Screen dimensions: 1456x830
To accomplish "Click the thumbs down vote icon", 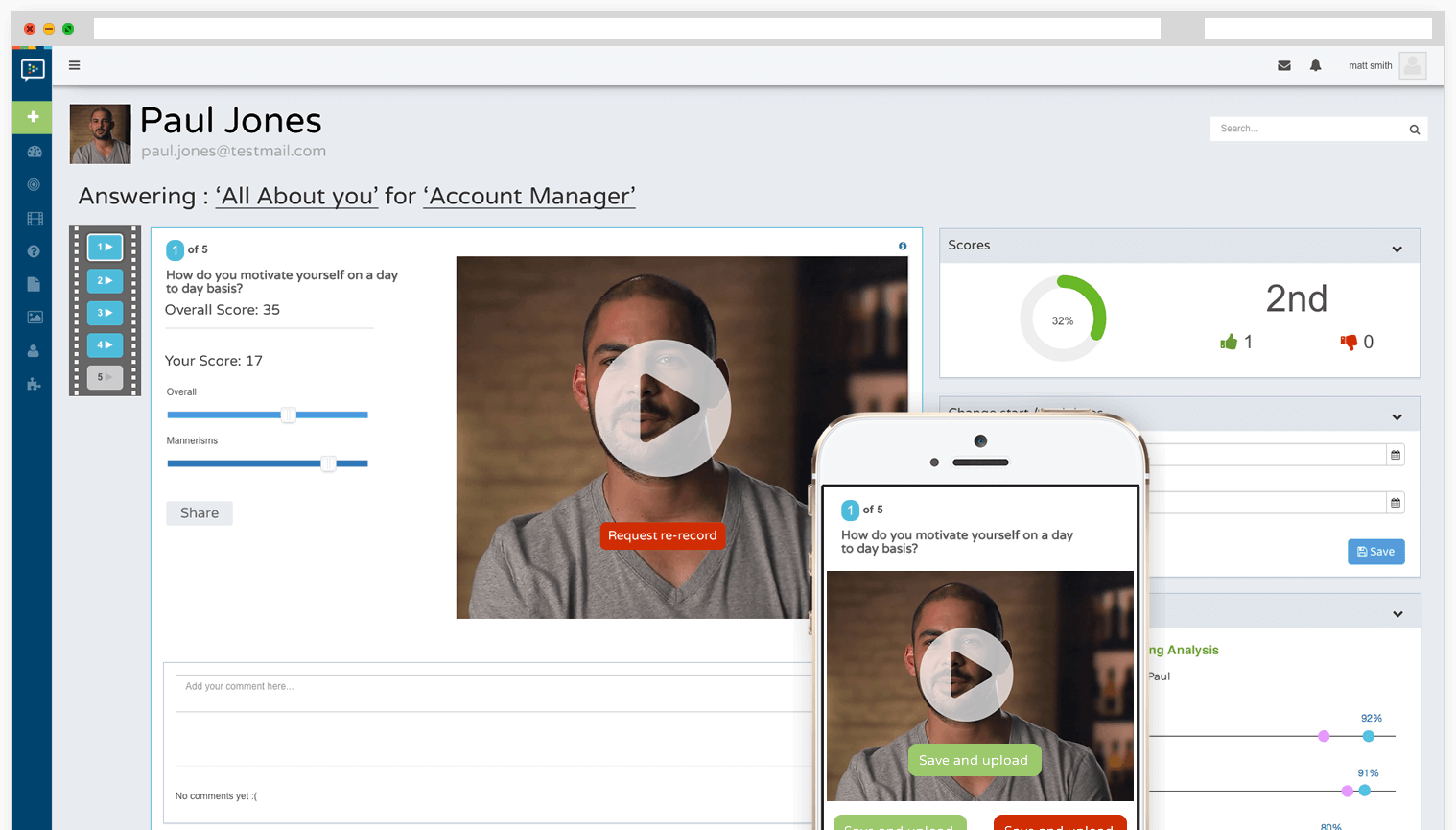I will click(1349, 342).
